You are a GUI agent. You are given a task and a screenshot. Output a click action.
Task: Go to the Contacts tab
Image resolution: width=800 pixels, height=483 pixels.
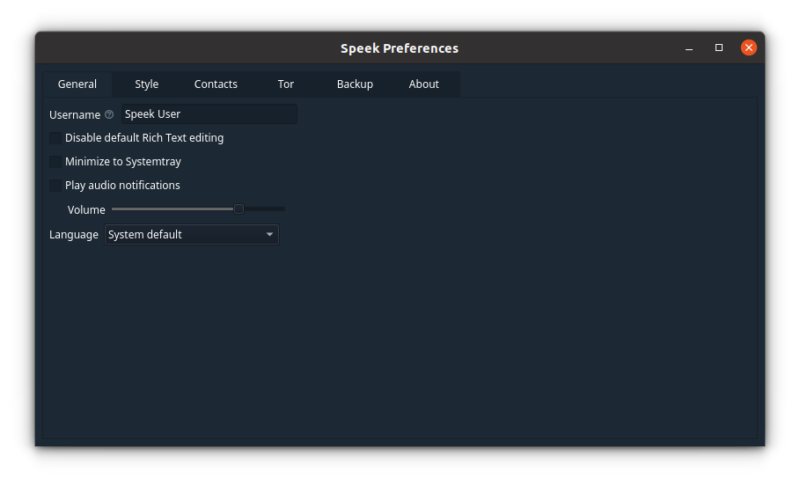215,84
